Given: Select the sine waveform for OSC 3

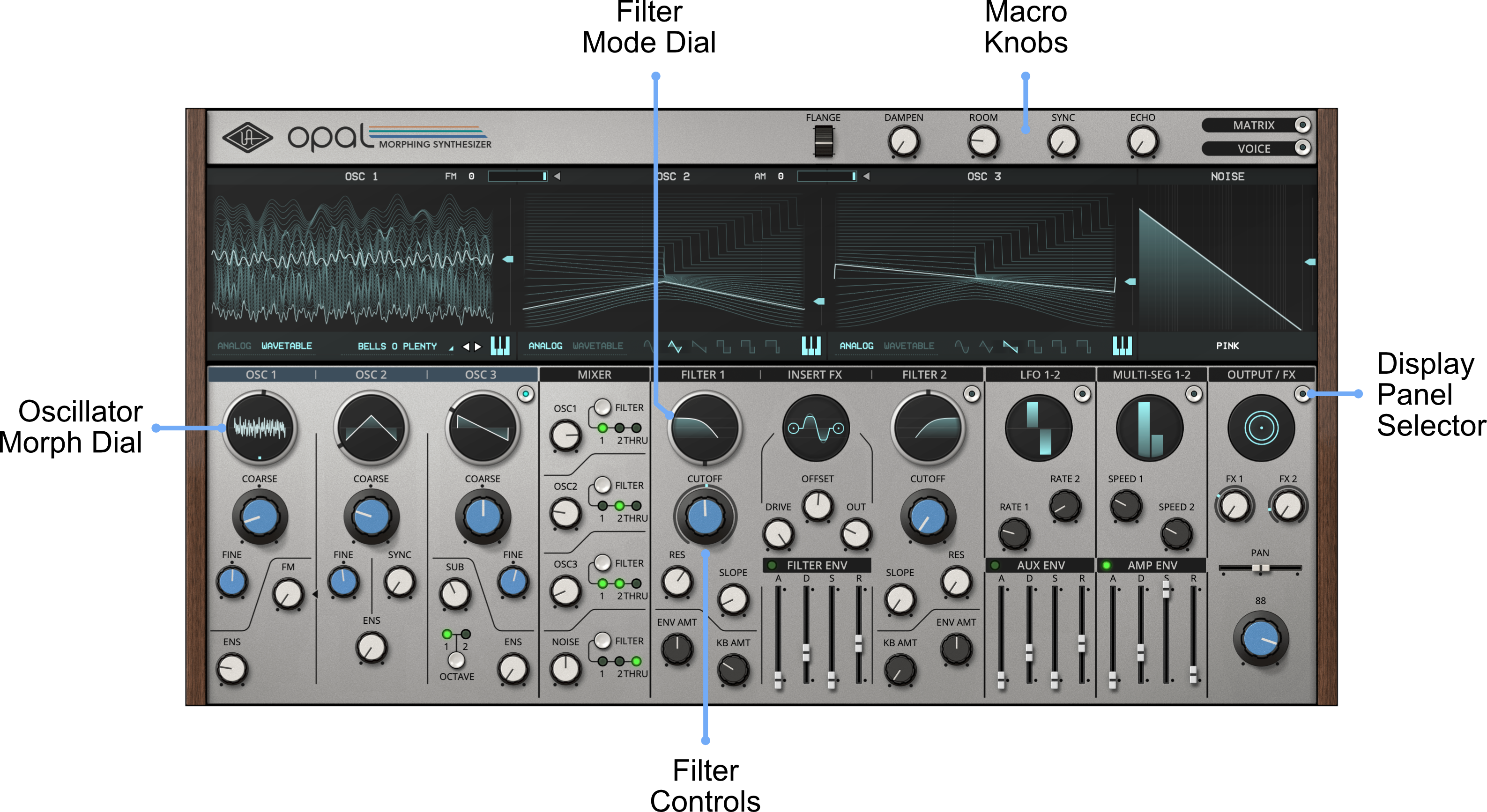Looking at the screenshot, I should (962, 346).
